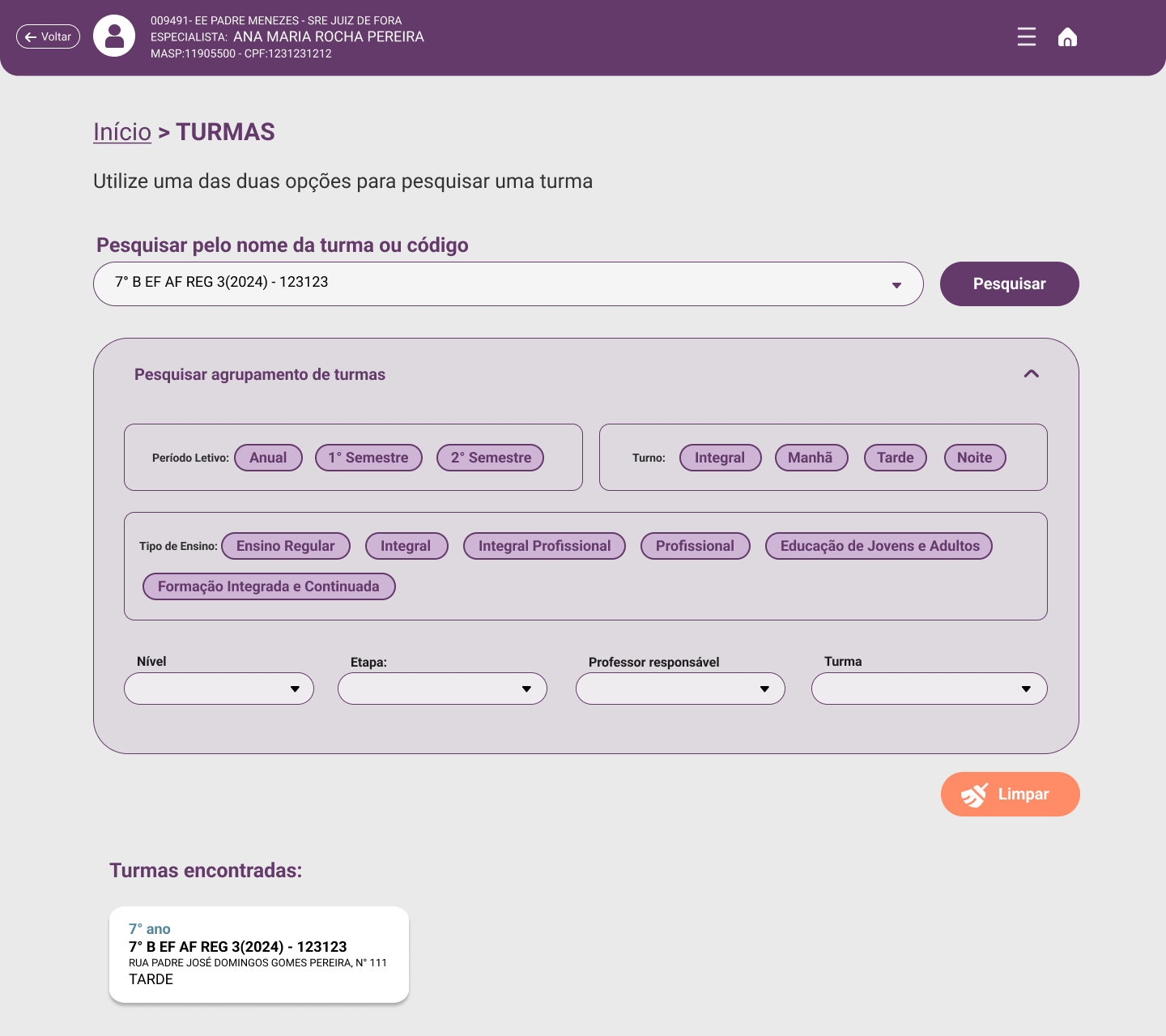Toggle the Ensino Regular chip
1166x1036 pixels.
285,546
